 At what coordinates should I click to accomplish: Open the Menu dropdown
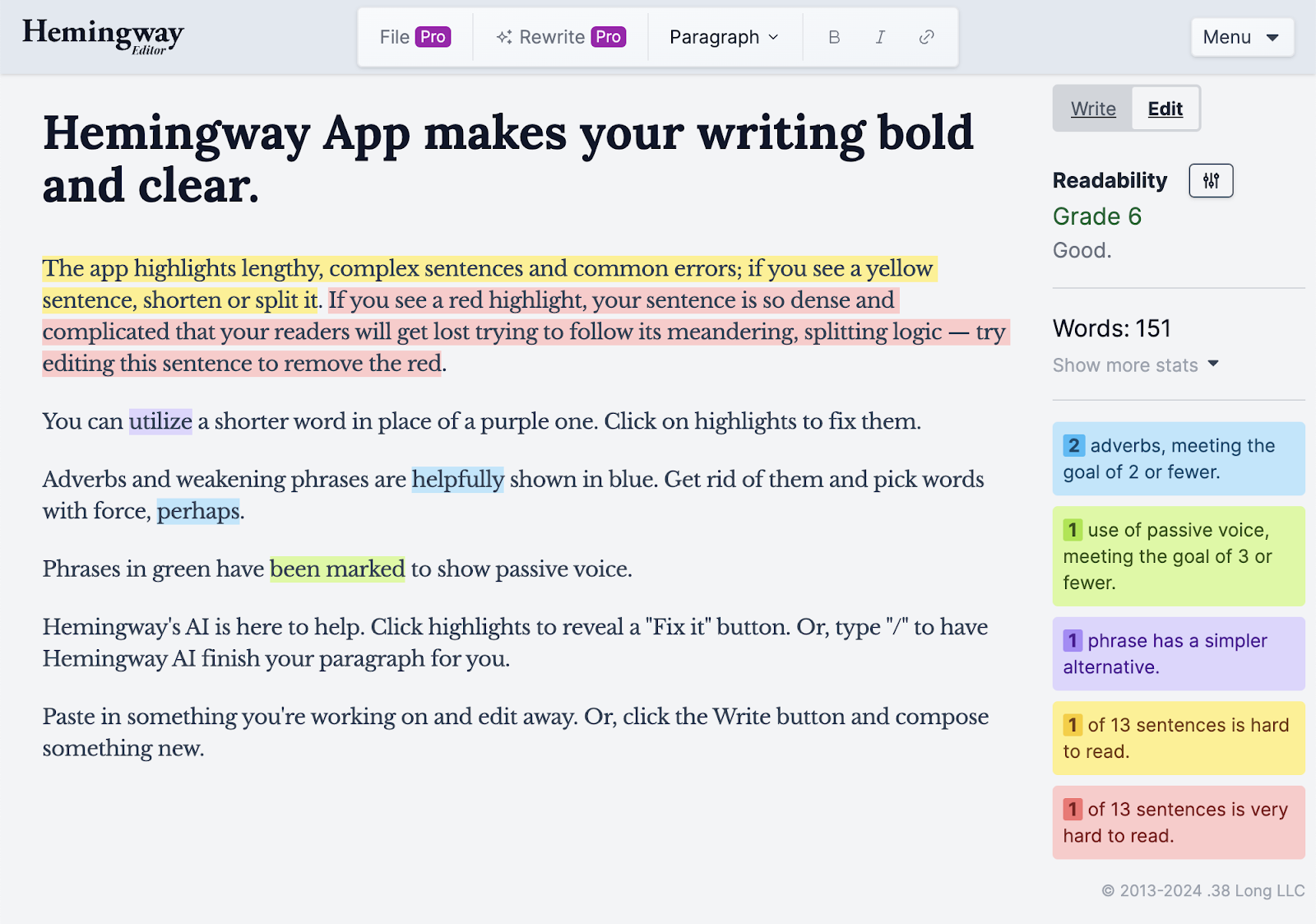1241,37
